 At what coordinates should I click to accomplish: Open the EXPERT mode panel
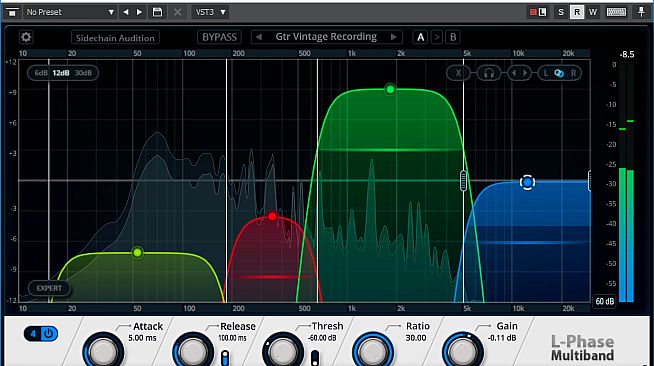point(49,288)
